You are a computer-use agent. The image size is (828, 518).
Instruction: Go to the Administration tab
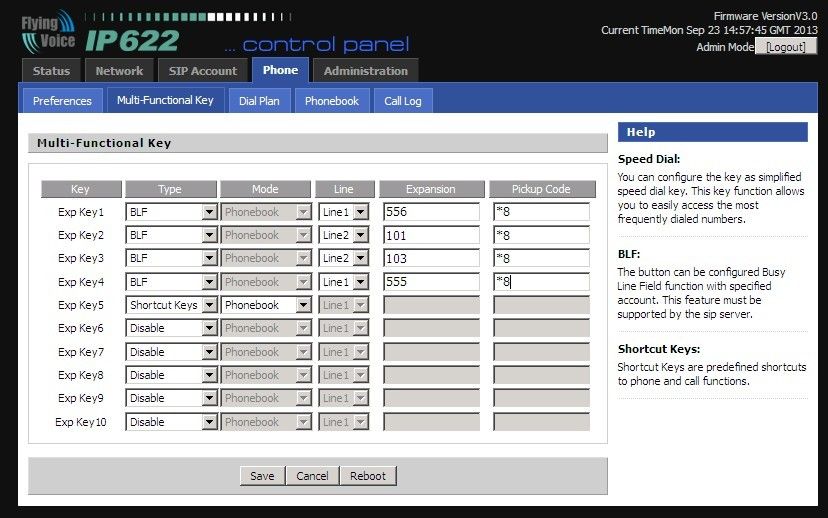pyautogui.click(x=365, y=71)
